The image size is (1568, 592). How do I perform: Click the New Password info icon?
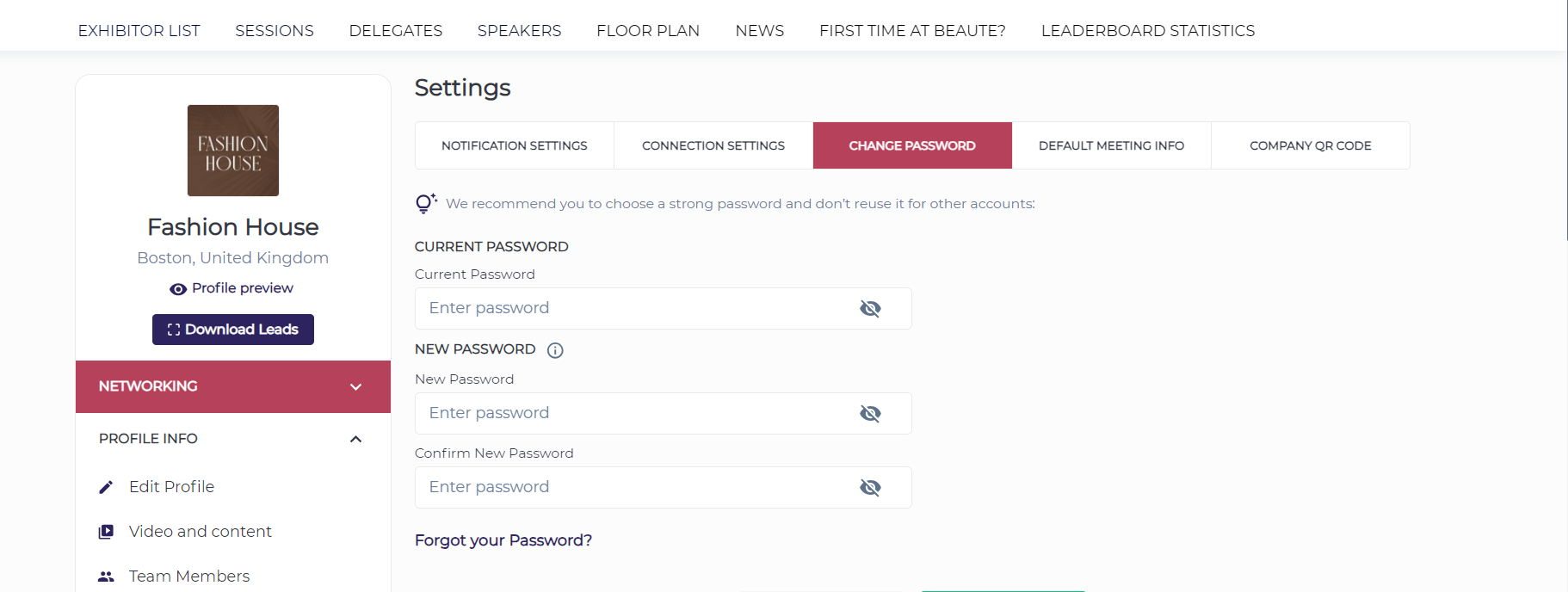pyautogui.click(x=555, y=350)
